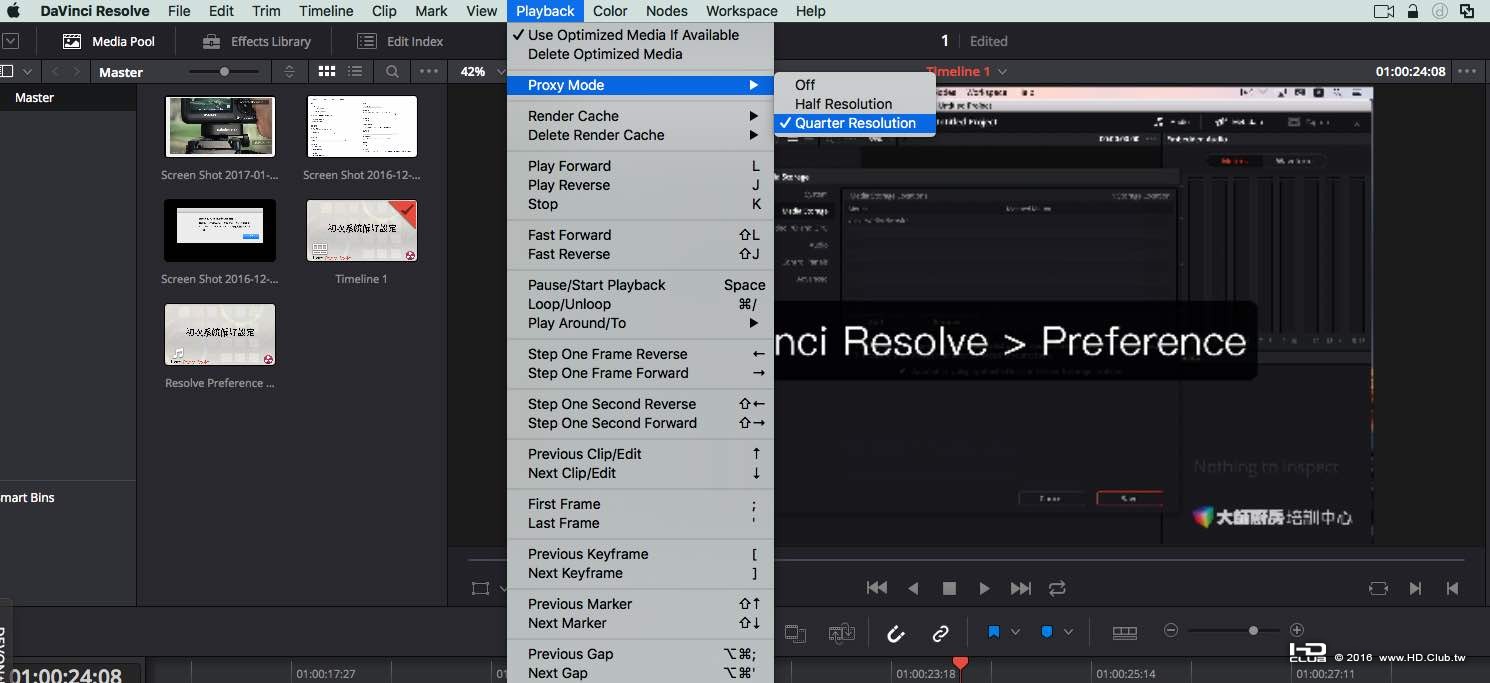The width and height of the screenshot is (1490, 683).
Task: Choose Previous Marker menu item
Action: (x=640, y=604)
